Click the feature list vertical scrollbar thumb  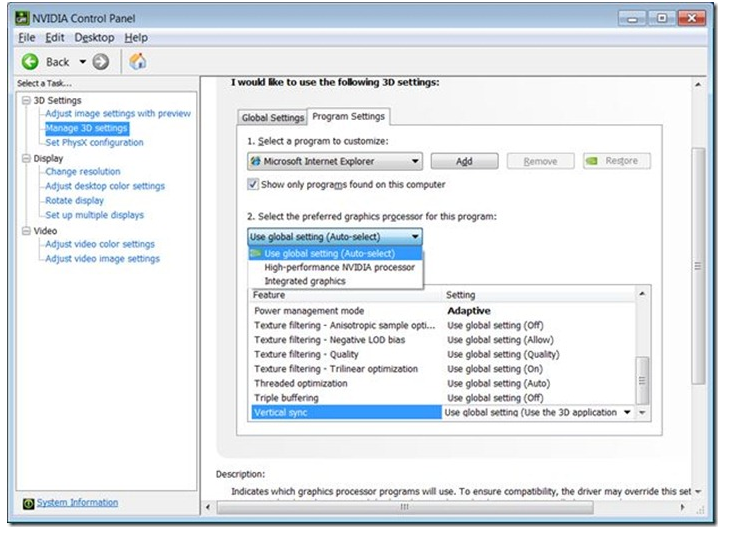pos(642,381)
